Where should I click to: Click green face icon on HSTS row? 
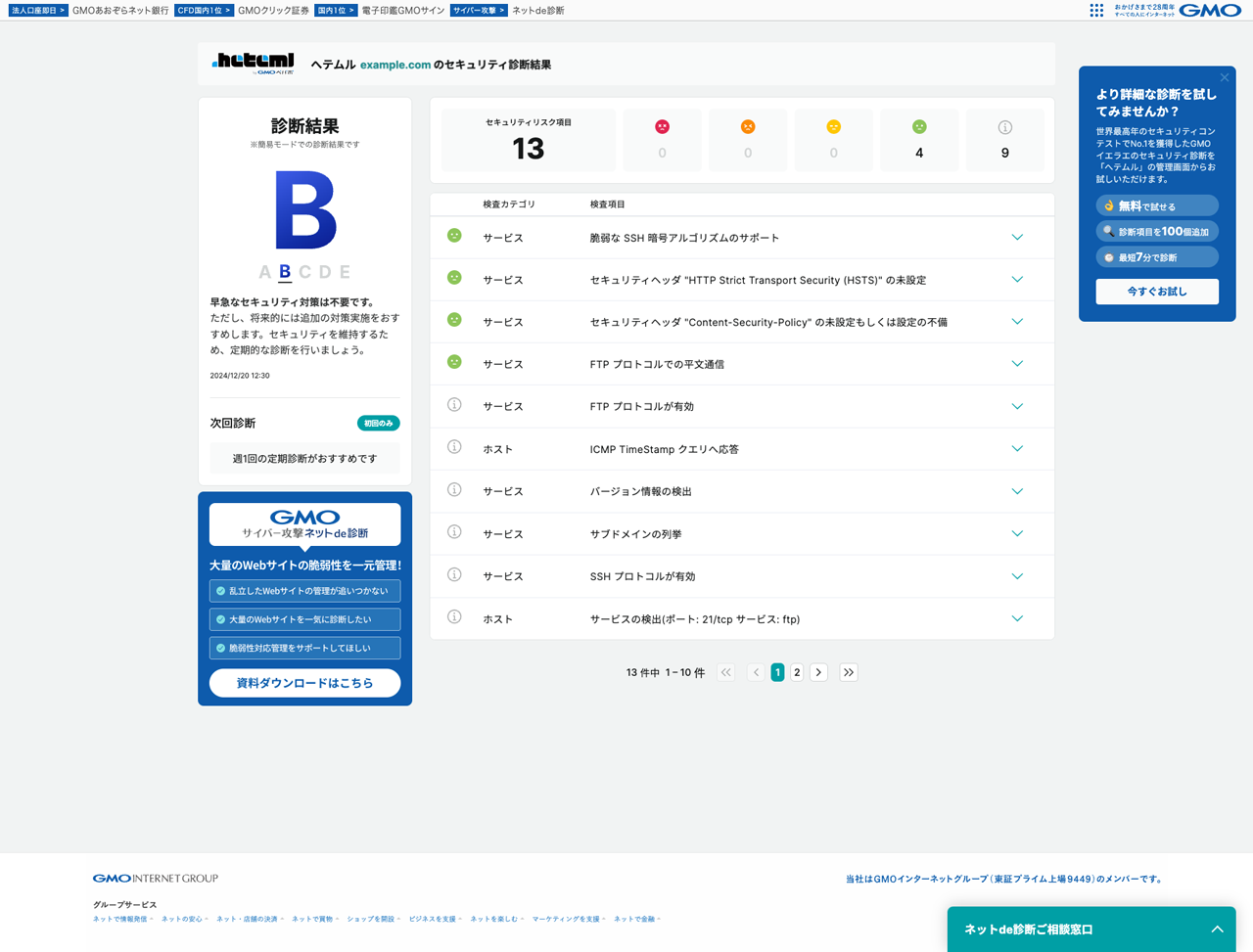[x=454, y=278]
